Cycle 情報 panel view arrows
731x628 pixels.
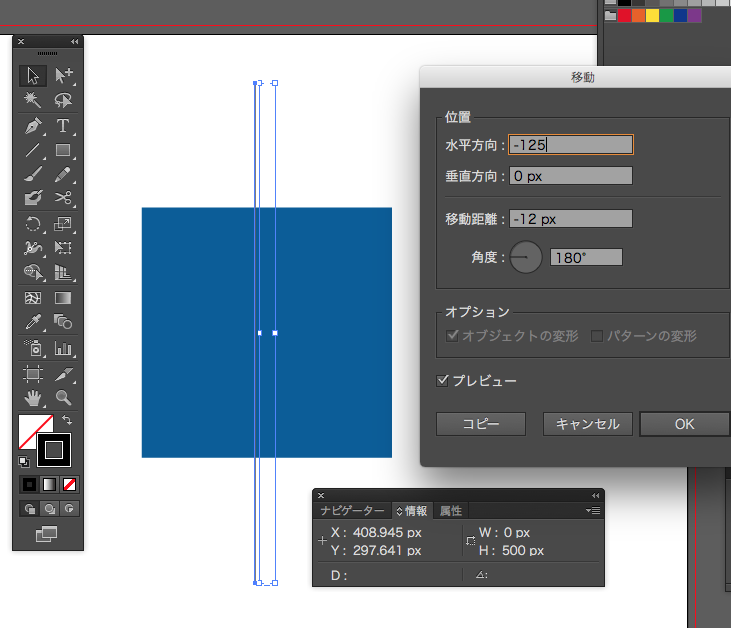click(x=399, y=511)
